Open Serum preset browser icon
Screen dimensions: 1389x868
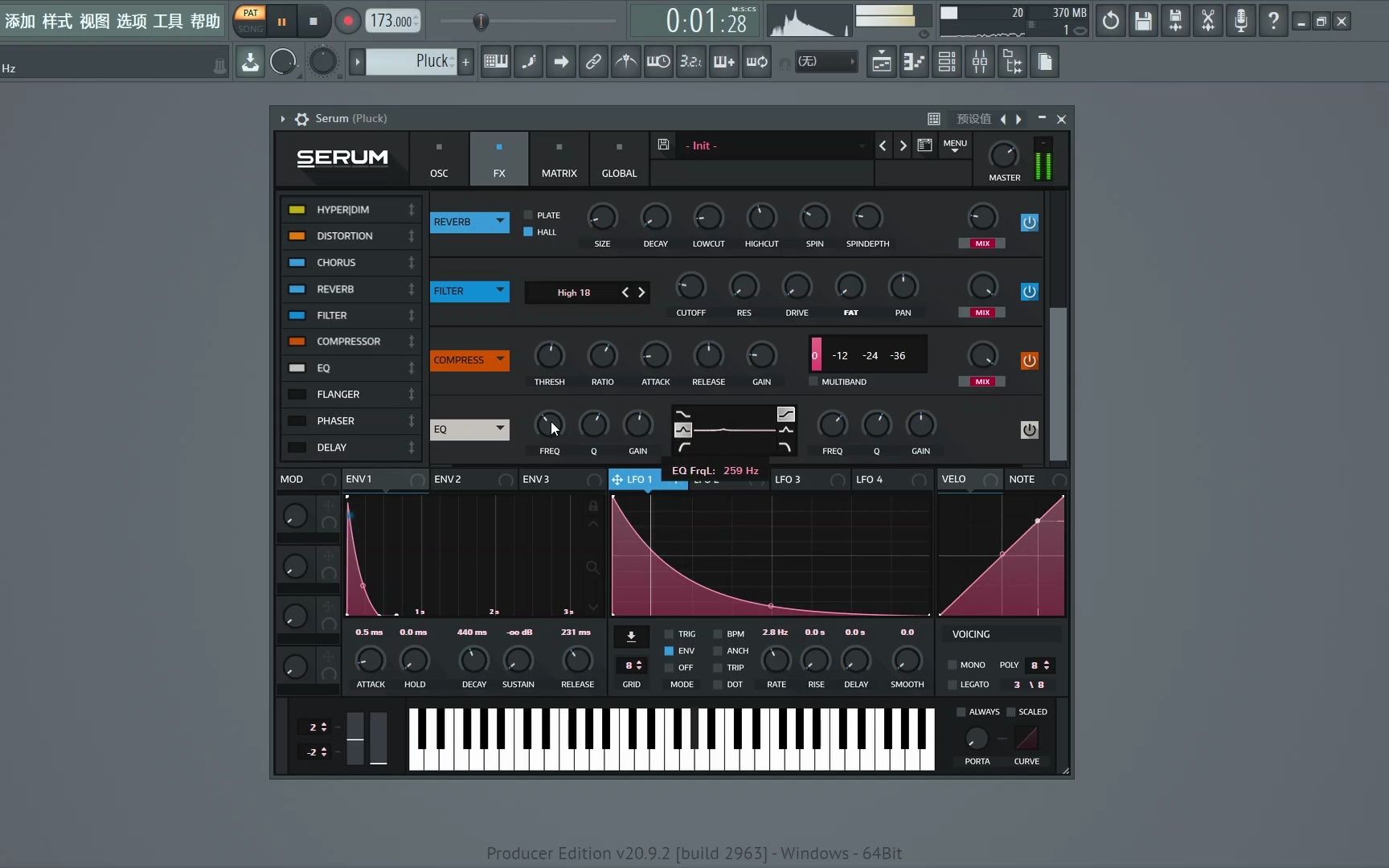(924, 145)
